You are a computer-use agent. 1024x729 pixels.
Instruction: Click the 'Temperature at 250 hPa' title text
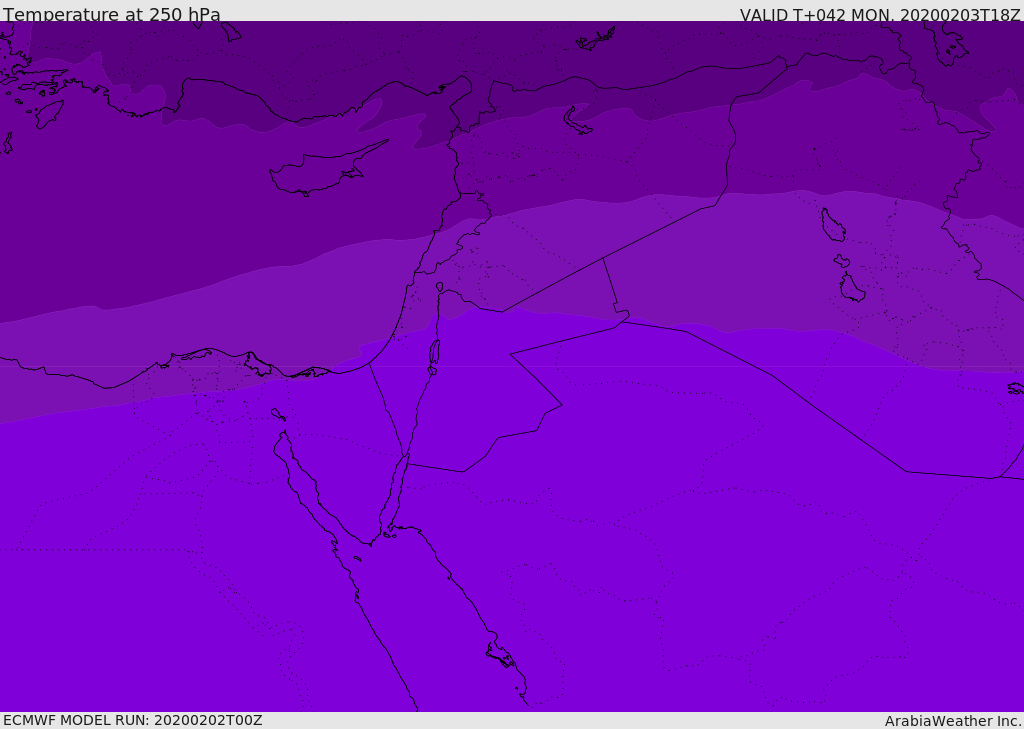[x=112, y=14]
